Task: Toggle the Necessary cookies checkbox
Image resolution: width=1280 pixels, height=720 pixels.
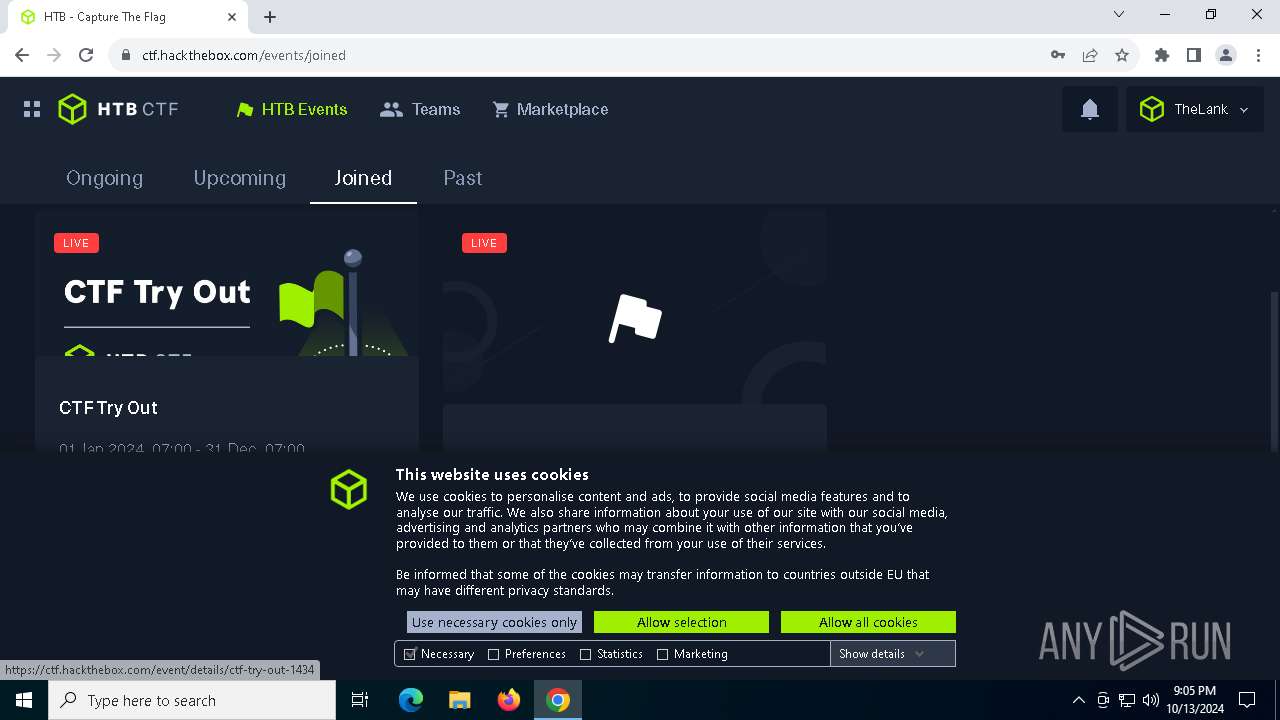Action: pos(410,654)
